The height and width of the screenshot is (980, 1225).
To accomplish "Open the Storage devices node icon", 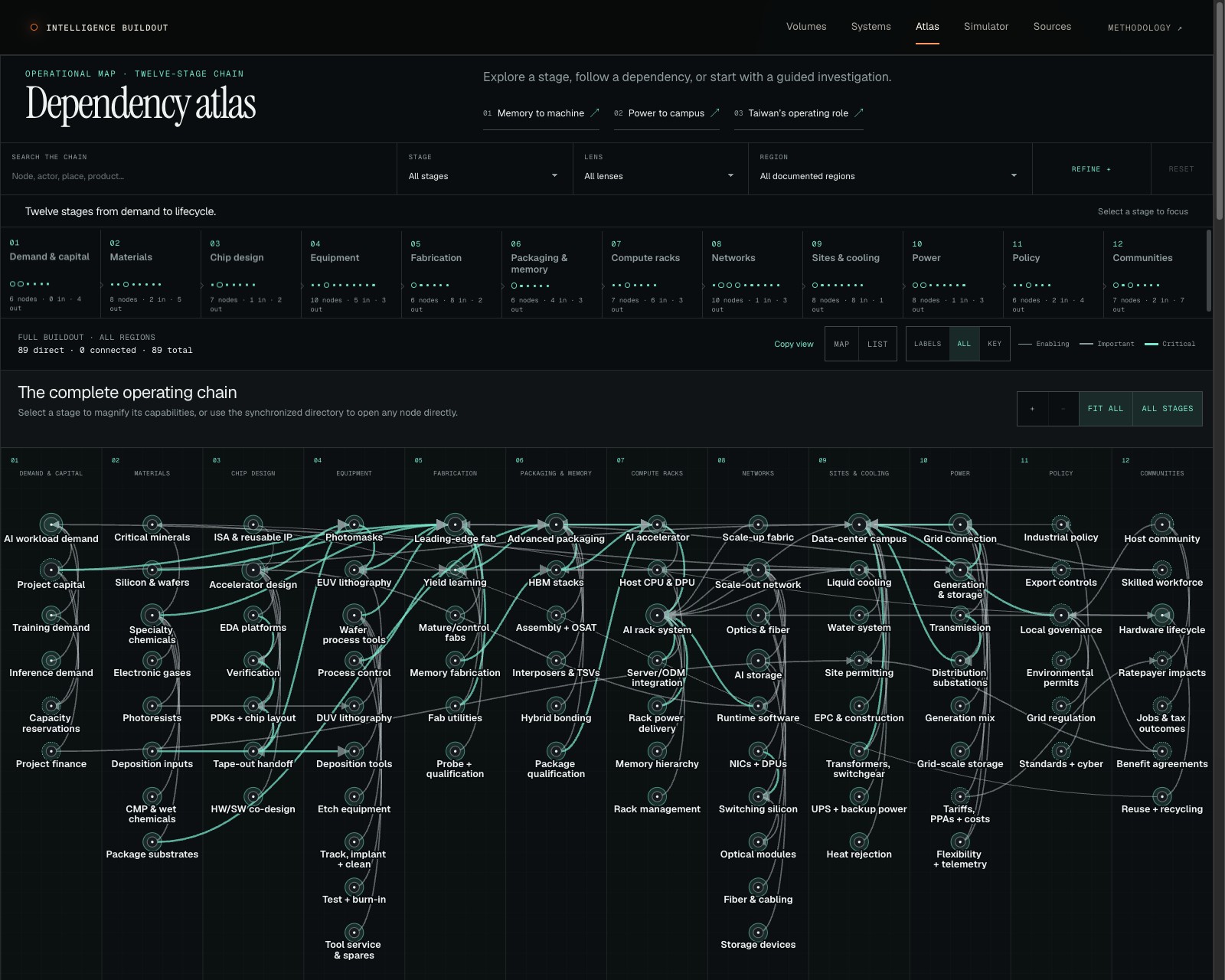I will tap(758, 932).
